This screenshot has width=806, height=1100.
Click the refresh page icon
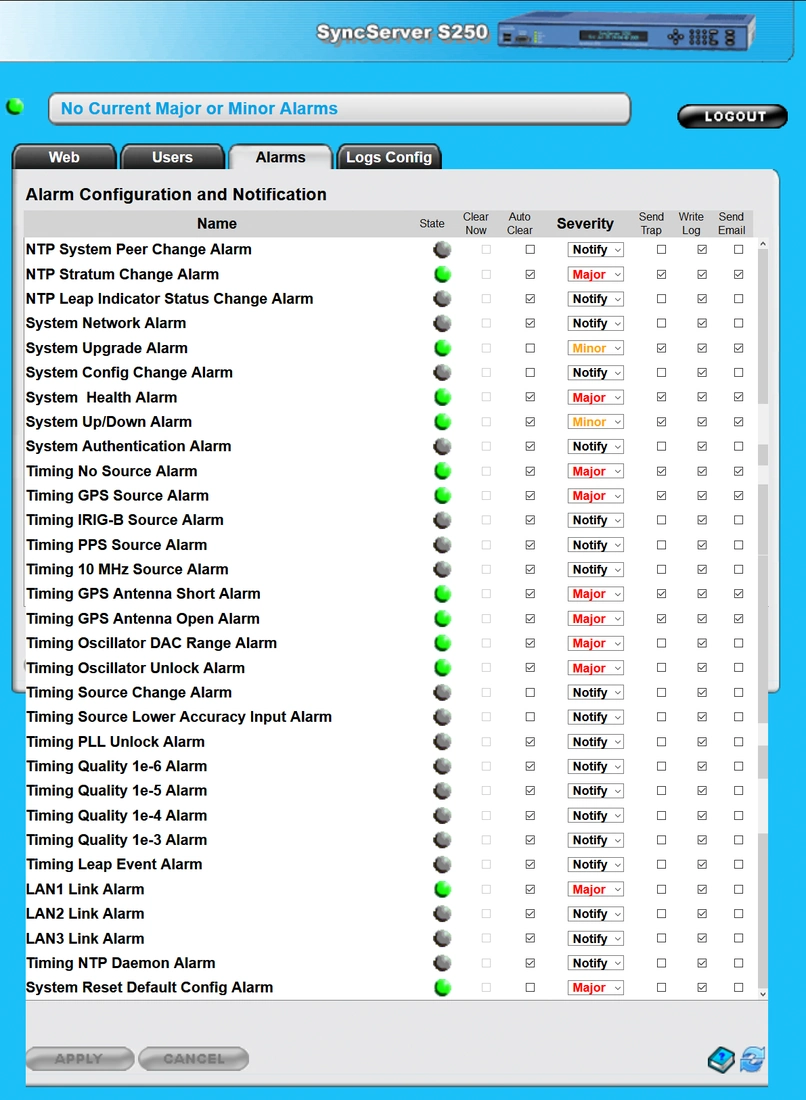752,1059
